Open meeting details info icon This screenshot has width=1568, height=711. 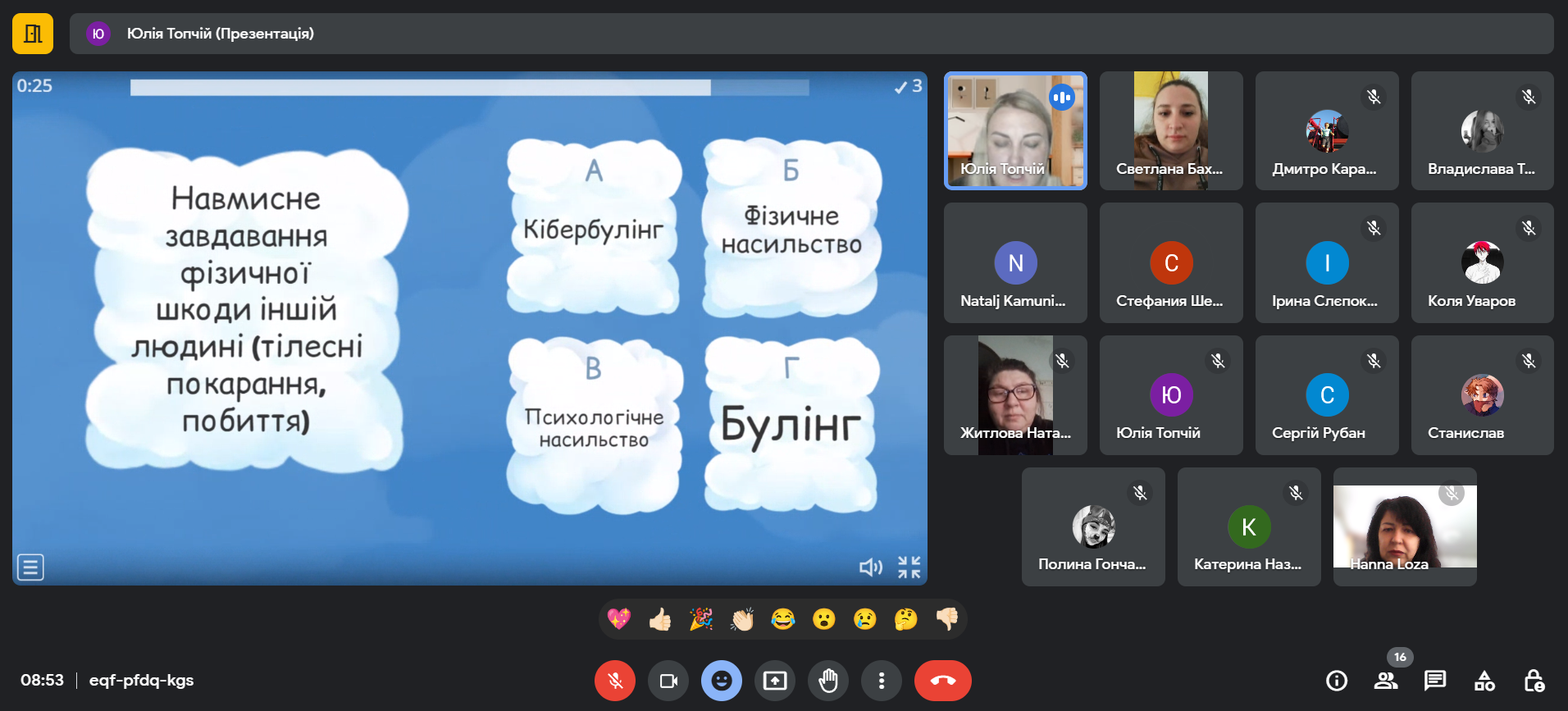(1337, 681)
